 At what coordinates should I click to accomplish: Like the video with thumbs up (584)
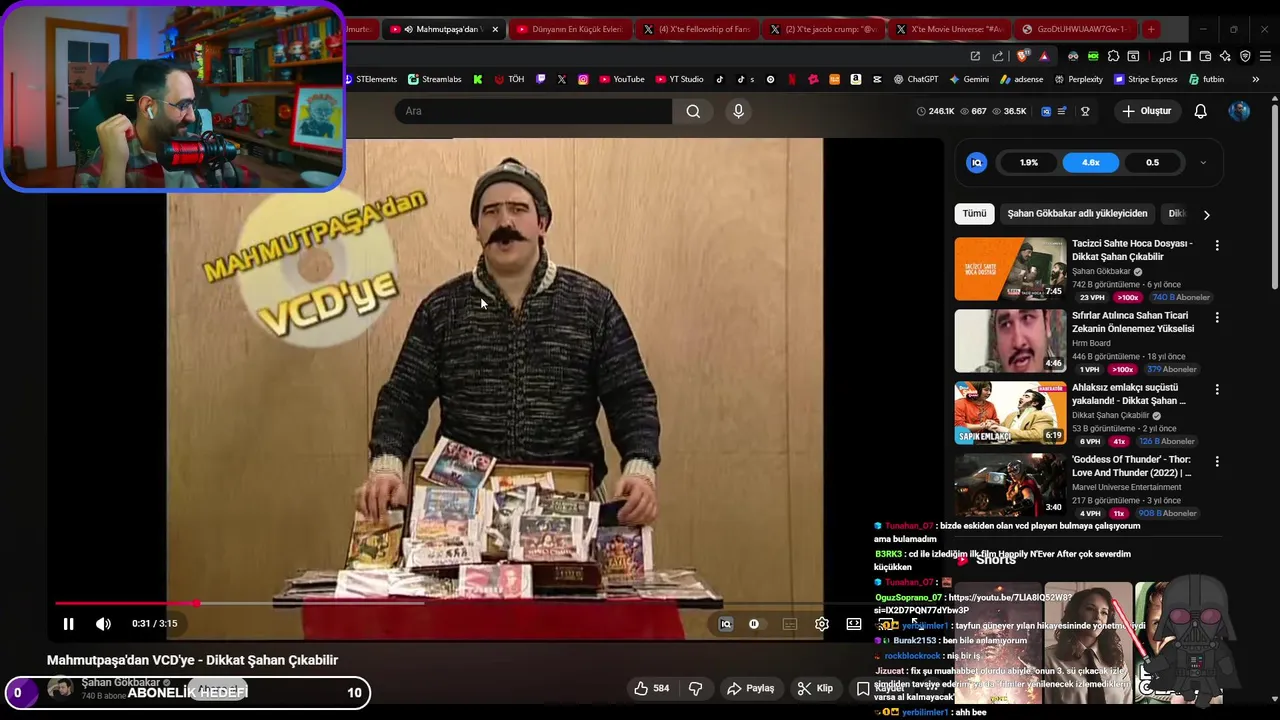651,688
